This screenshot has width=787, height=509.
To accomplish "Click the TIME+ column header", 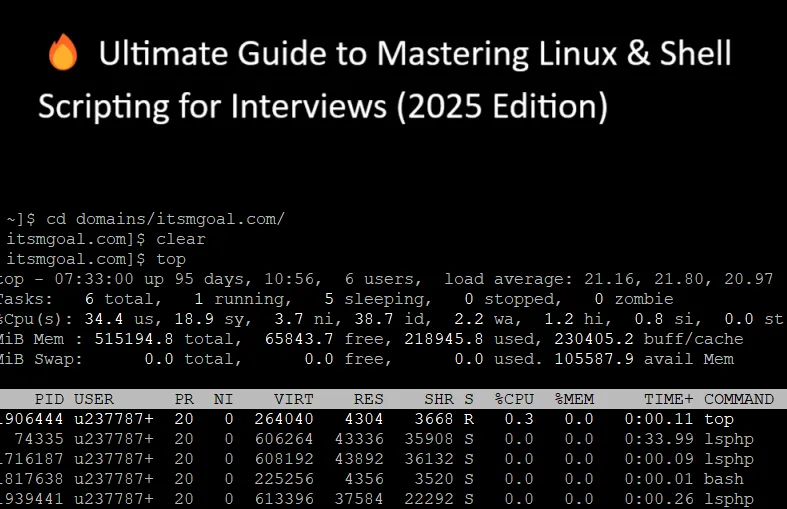I will 669,399.
